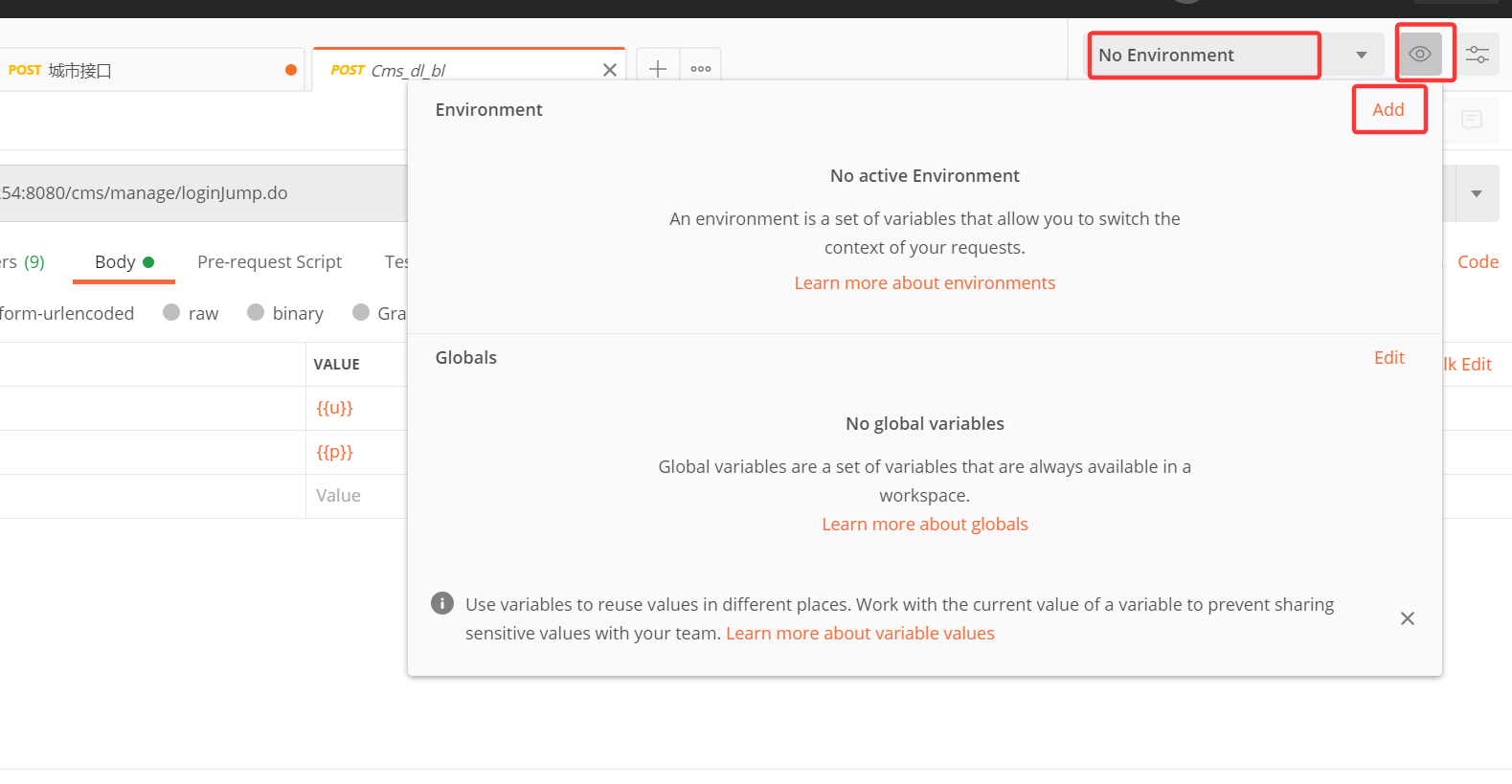Viewport: 1512px width, 784px height.
Task: Select the binary body type
Action: [257, 313]
